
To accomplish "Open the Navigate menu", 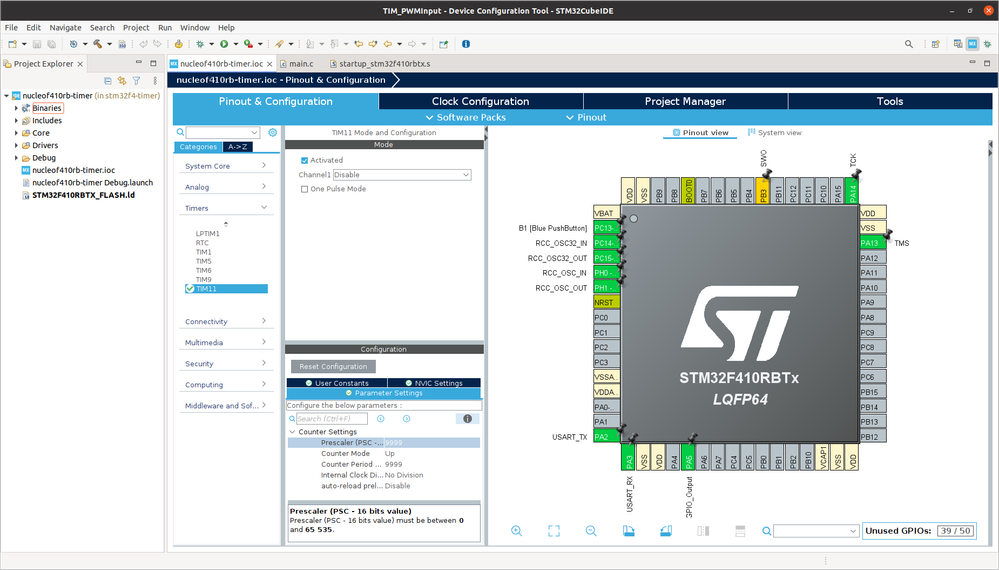I will tap(65, 27).
